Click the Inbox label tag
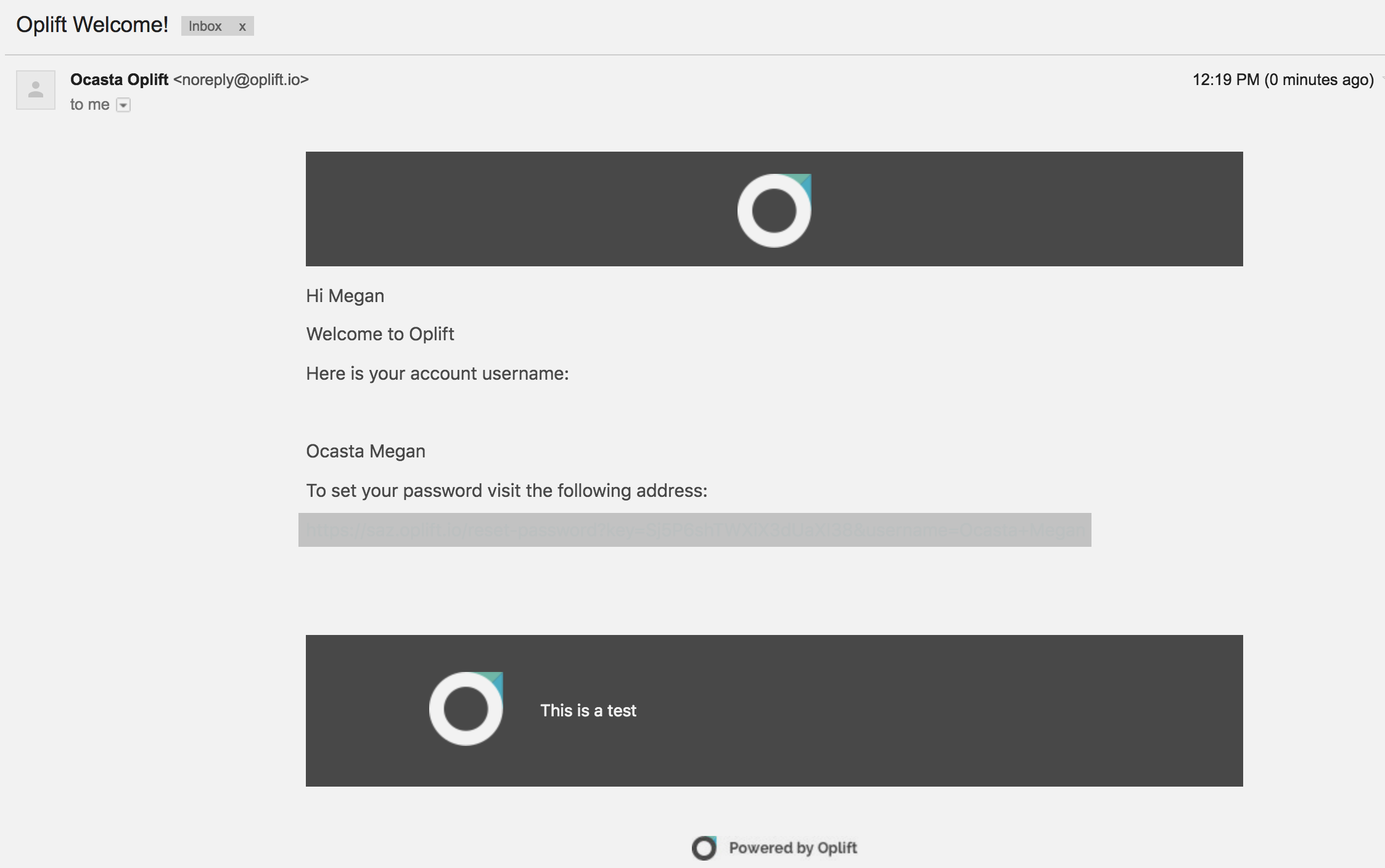The height and width of the screenshot is (868, 1385). click(205, 27)
